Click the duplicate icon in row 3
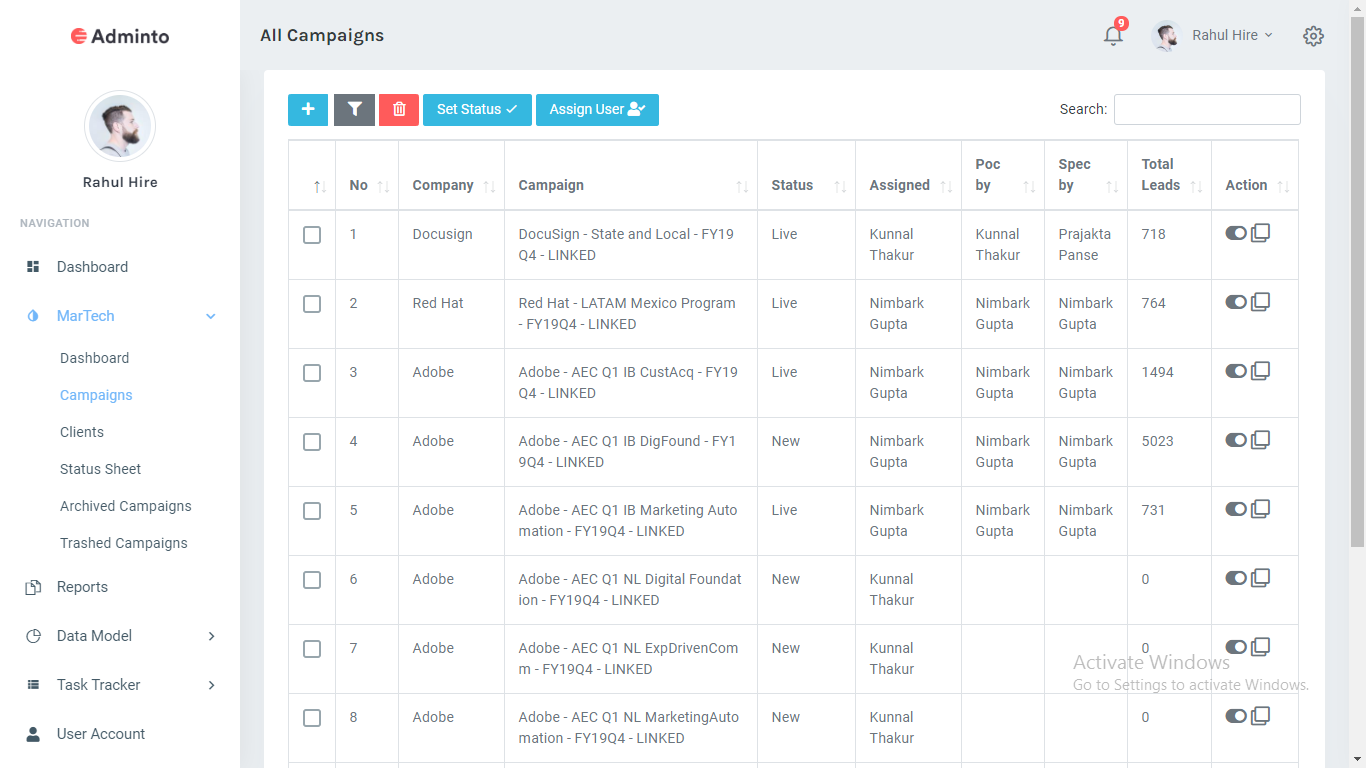Viewport: 1366px width, 768px height. click(x=1261, y=371)
